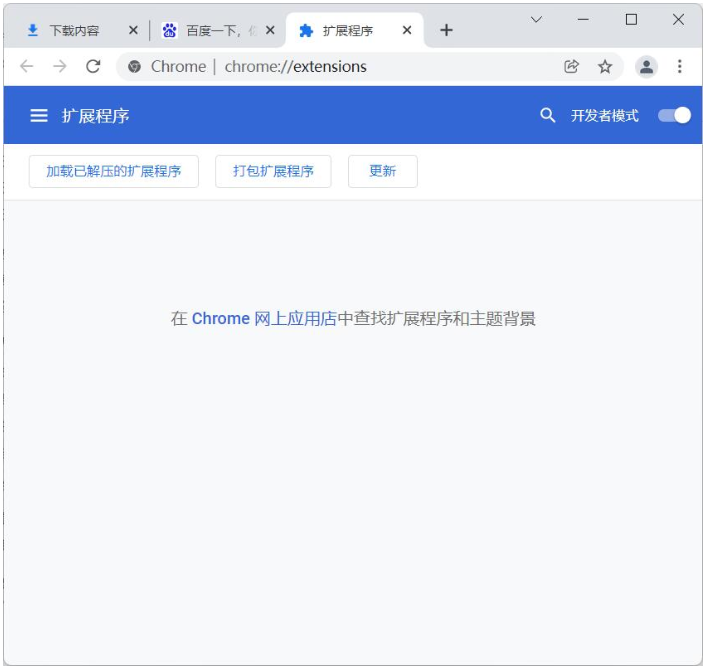Switch to the 百度一下 tab
This screenshot has height=669, width=706.
tap(210, 31)
